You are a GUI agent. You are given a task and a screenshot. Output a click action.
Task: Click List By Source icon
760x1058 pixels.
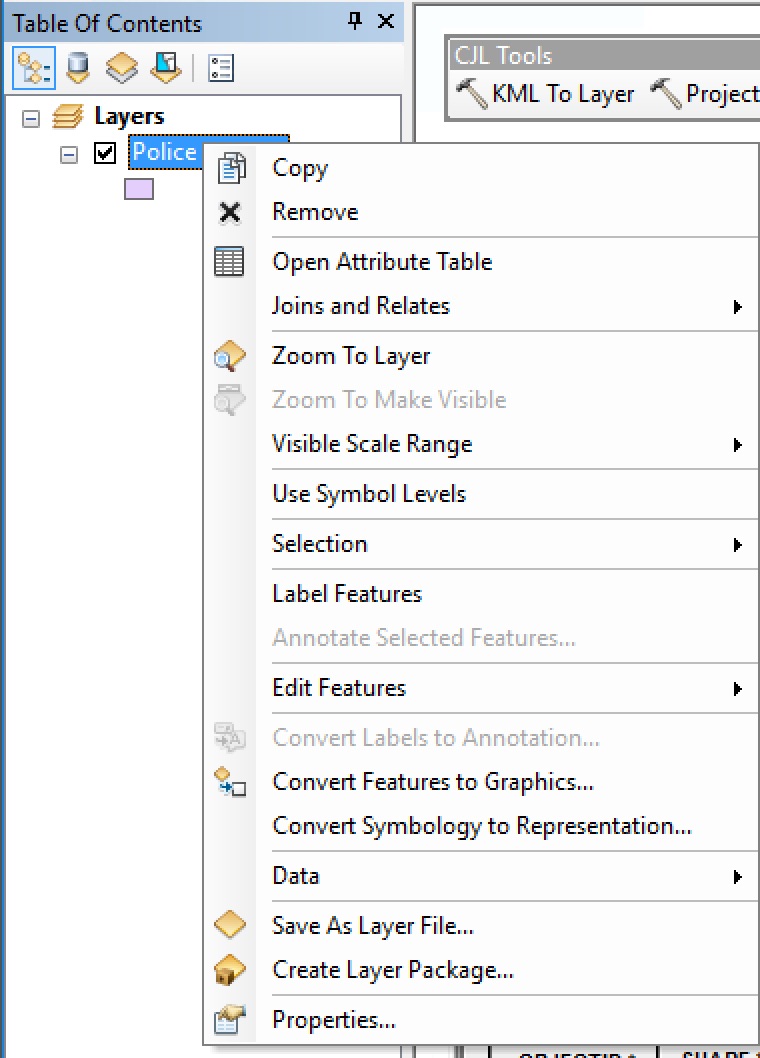(78, 67)
